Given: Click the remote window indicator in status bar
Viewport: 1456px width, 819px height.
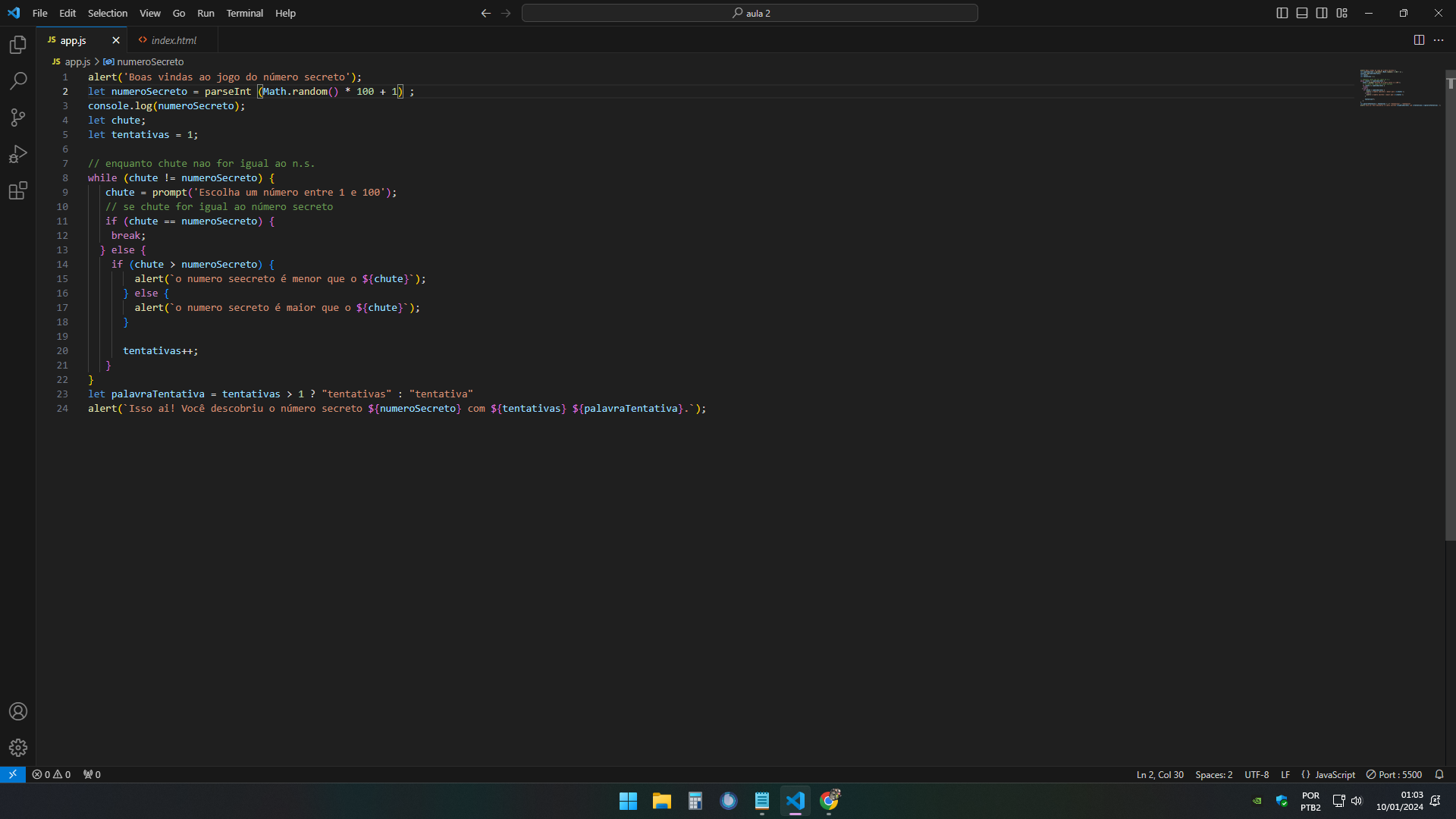Looking at the screenshot, I should (13, 774).
